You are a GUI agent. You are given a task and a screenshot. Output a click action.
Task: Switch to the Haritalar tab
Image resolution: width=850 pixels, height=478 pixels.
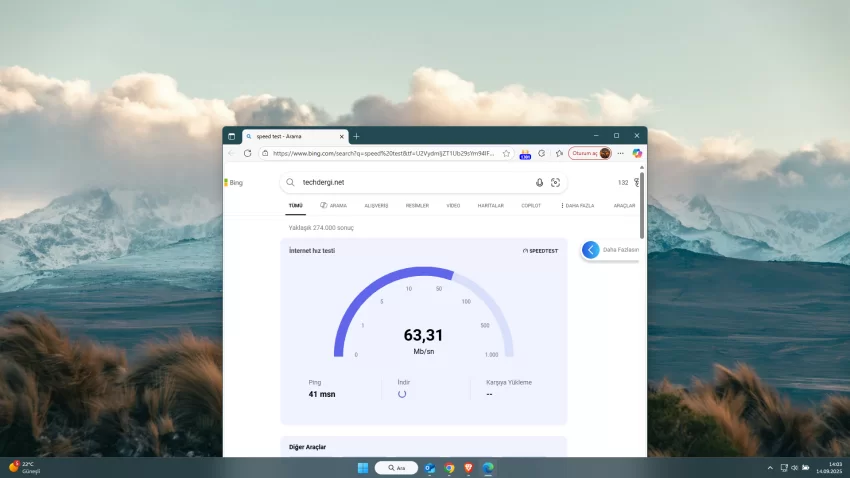[x=490, y=205]
